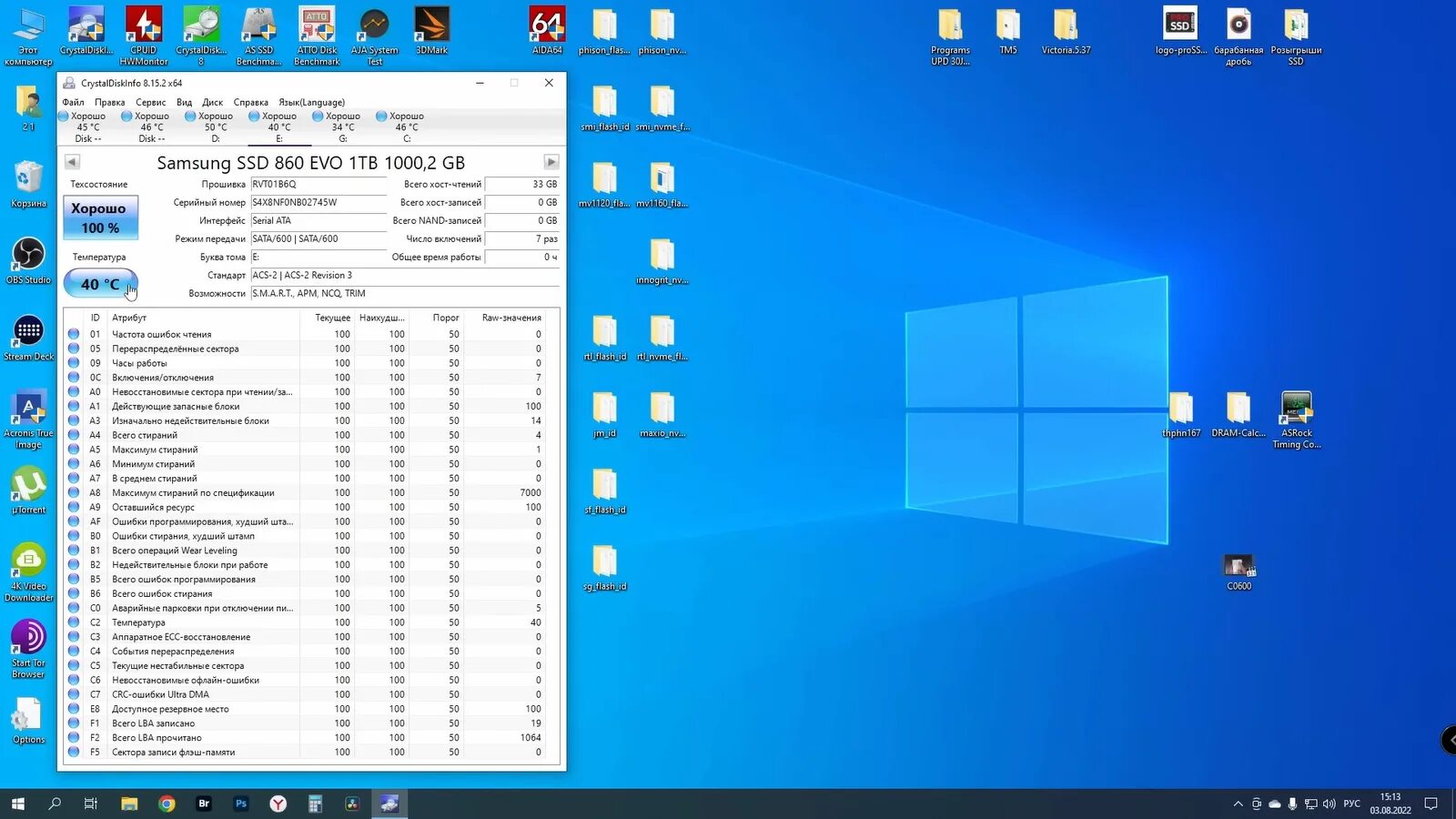Open Google Chrome from the taskbar
The height and width of the screenshot is (819, 1456).
(167, 804)
